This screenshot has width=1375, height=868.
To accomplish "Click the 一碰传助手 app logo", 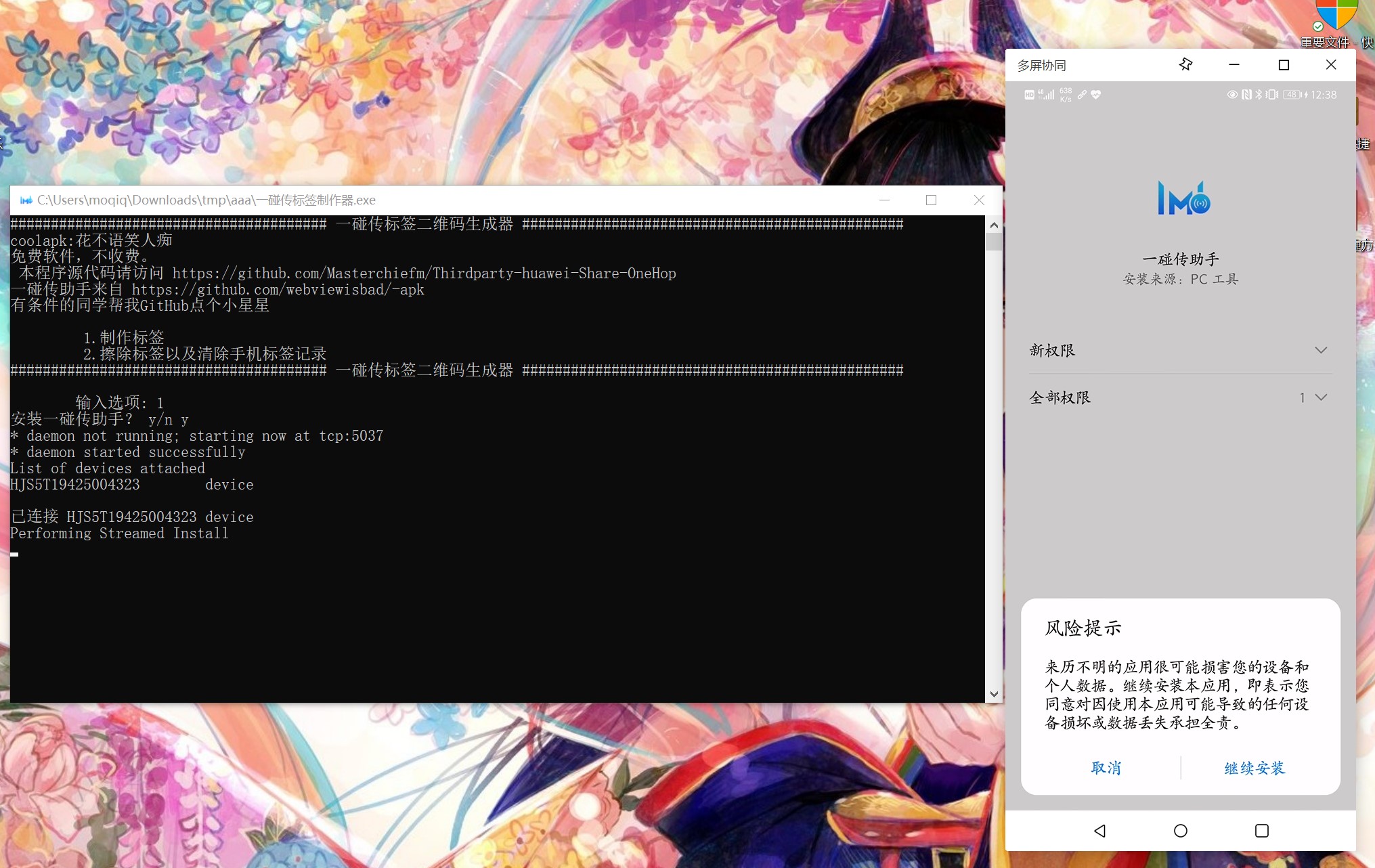I will 1183,198.
